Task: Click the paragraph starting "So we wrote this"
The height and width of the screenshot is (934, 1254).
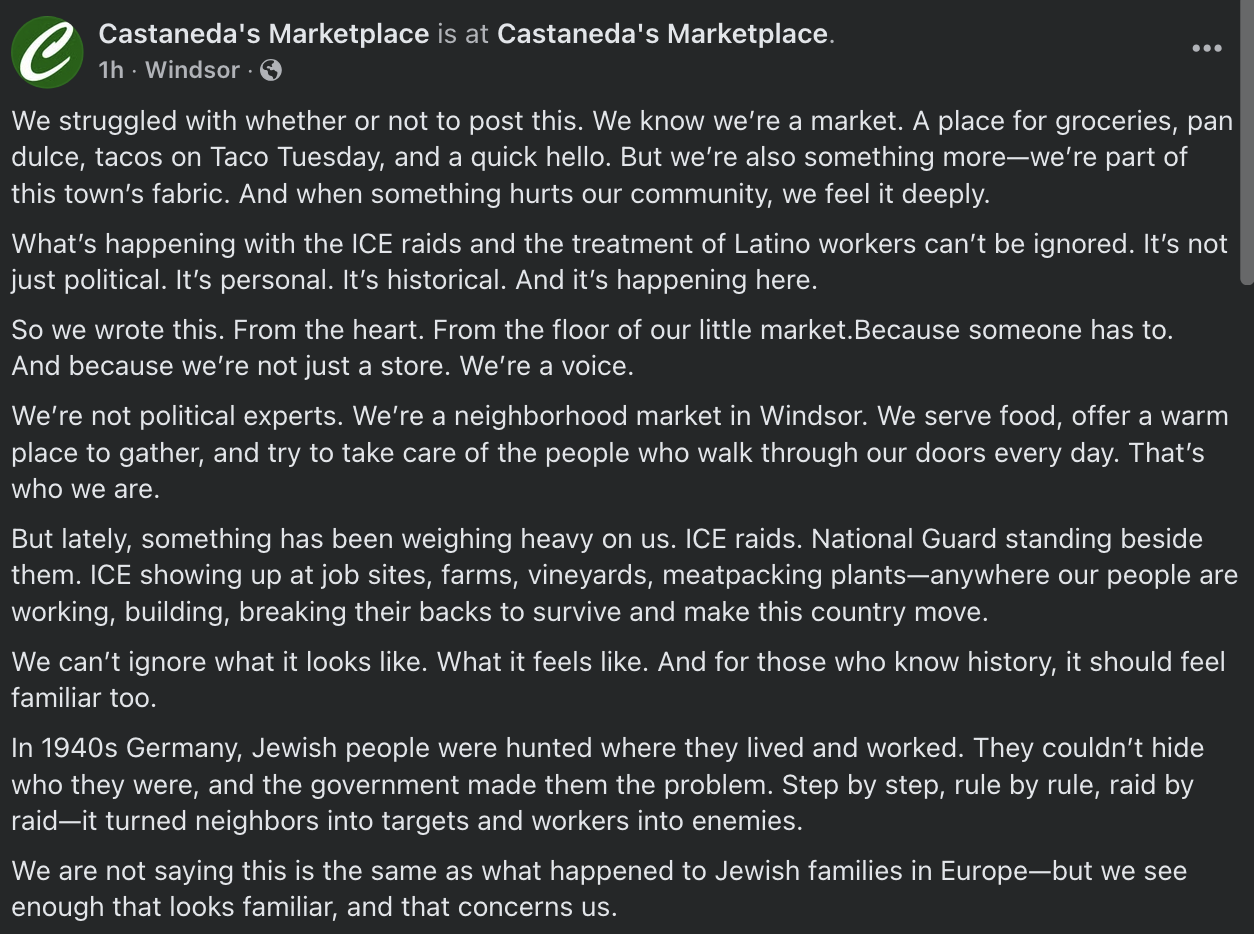Action: click(x=592, y=348)
